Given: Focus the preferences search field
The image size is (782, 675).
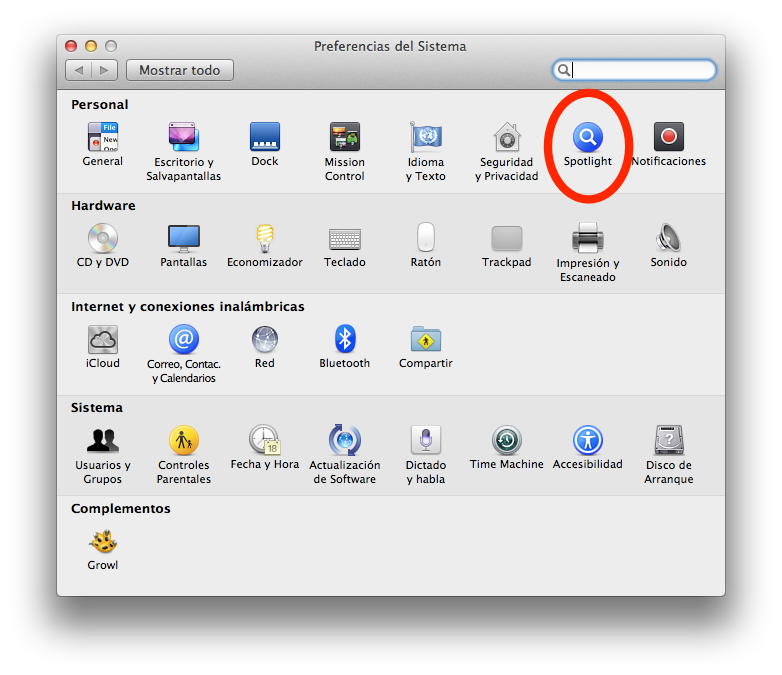Looking at the screenshot, I should click(634, 70).
